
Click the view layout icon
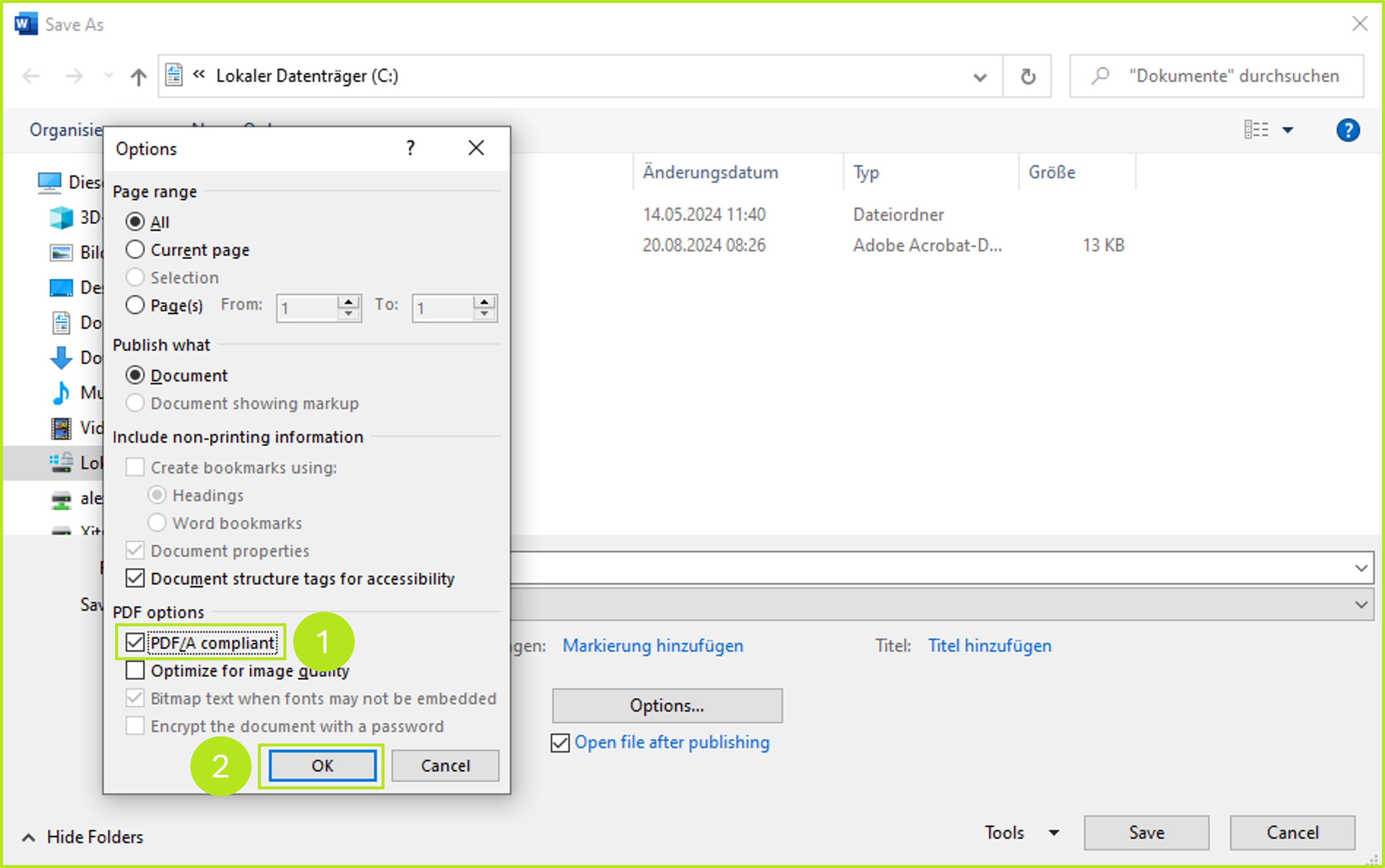point(1256,130)
